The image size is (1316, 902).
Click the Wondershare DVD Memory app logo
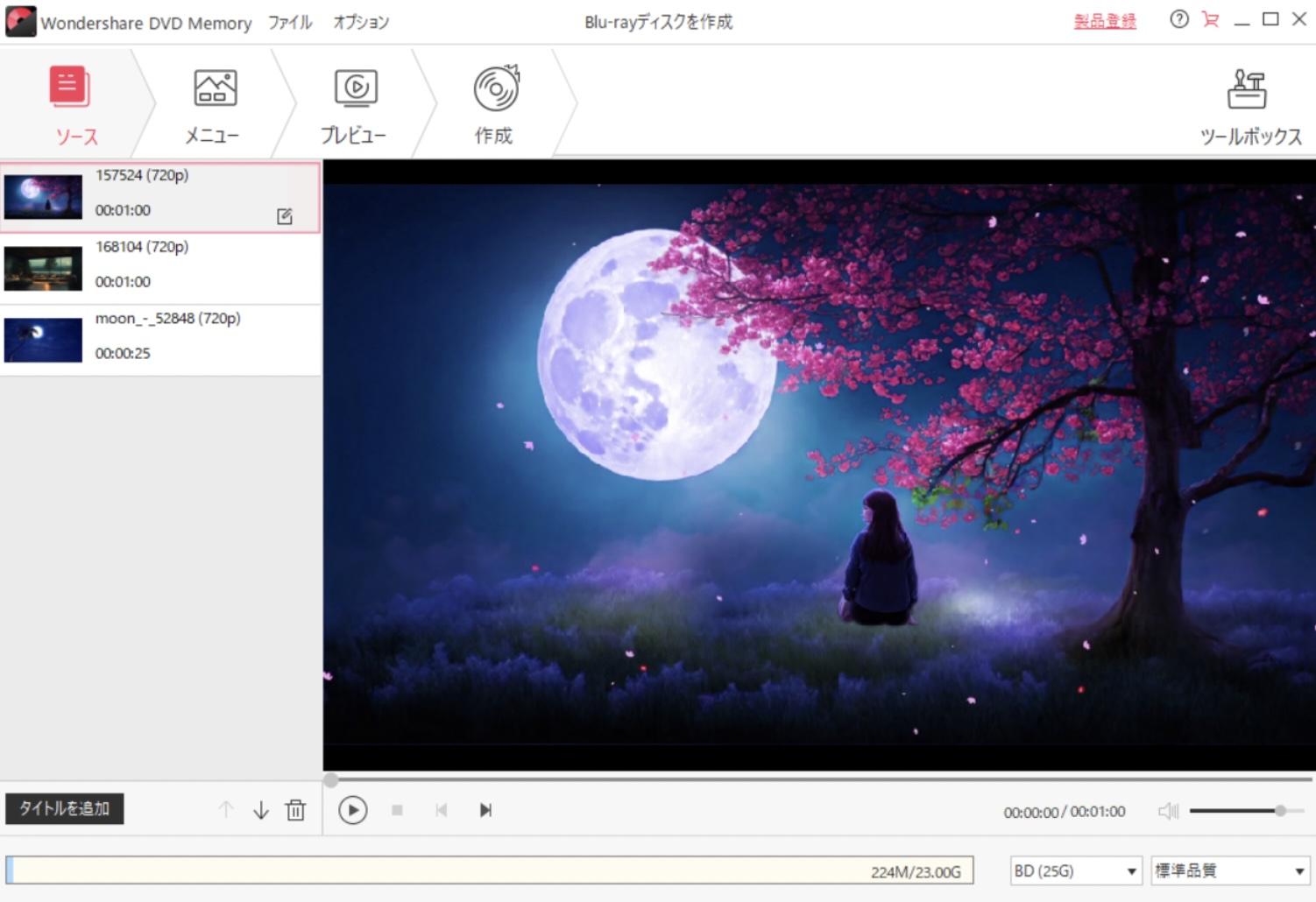tap(21, 22)
